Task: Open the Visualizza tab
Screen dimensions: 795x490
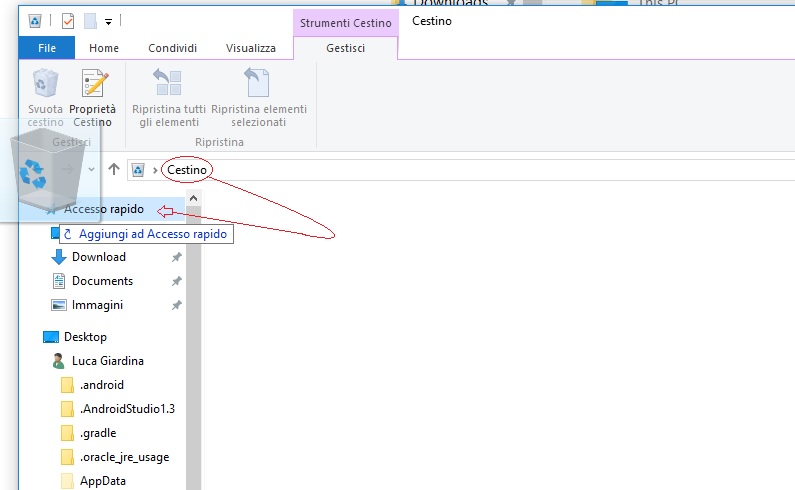Action: coord(250,48)
